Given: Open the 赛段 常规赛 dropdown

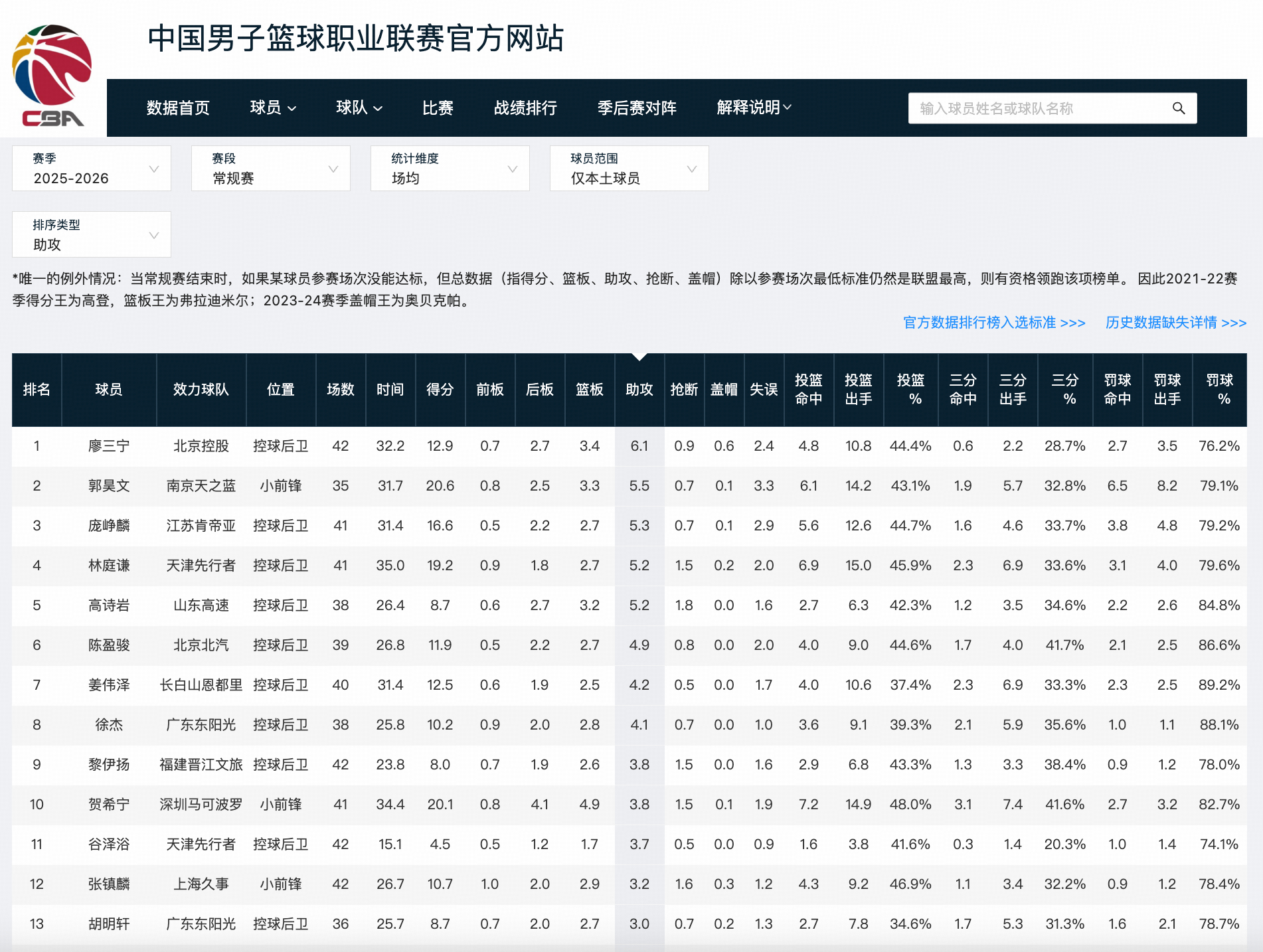Looking at the screenshot, I should 271,169.
